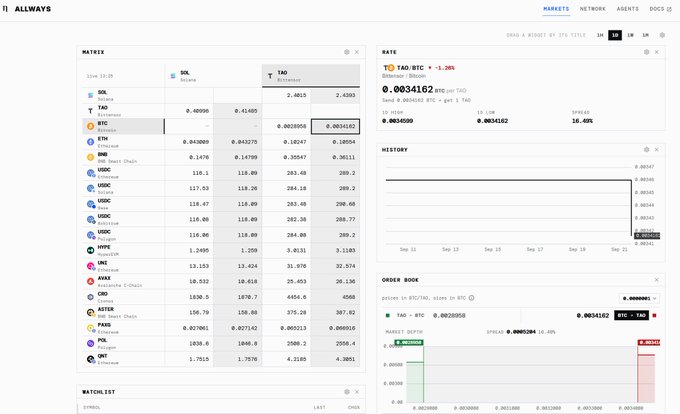Close the Matrix widget
The width and height of the screenshot is (680, 414).
point(356,52)
